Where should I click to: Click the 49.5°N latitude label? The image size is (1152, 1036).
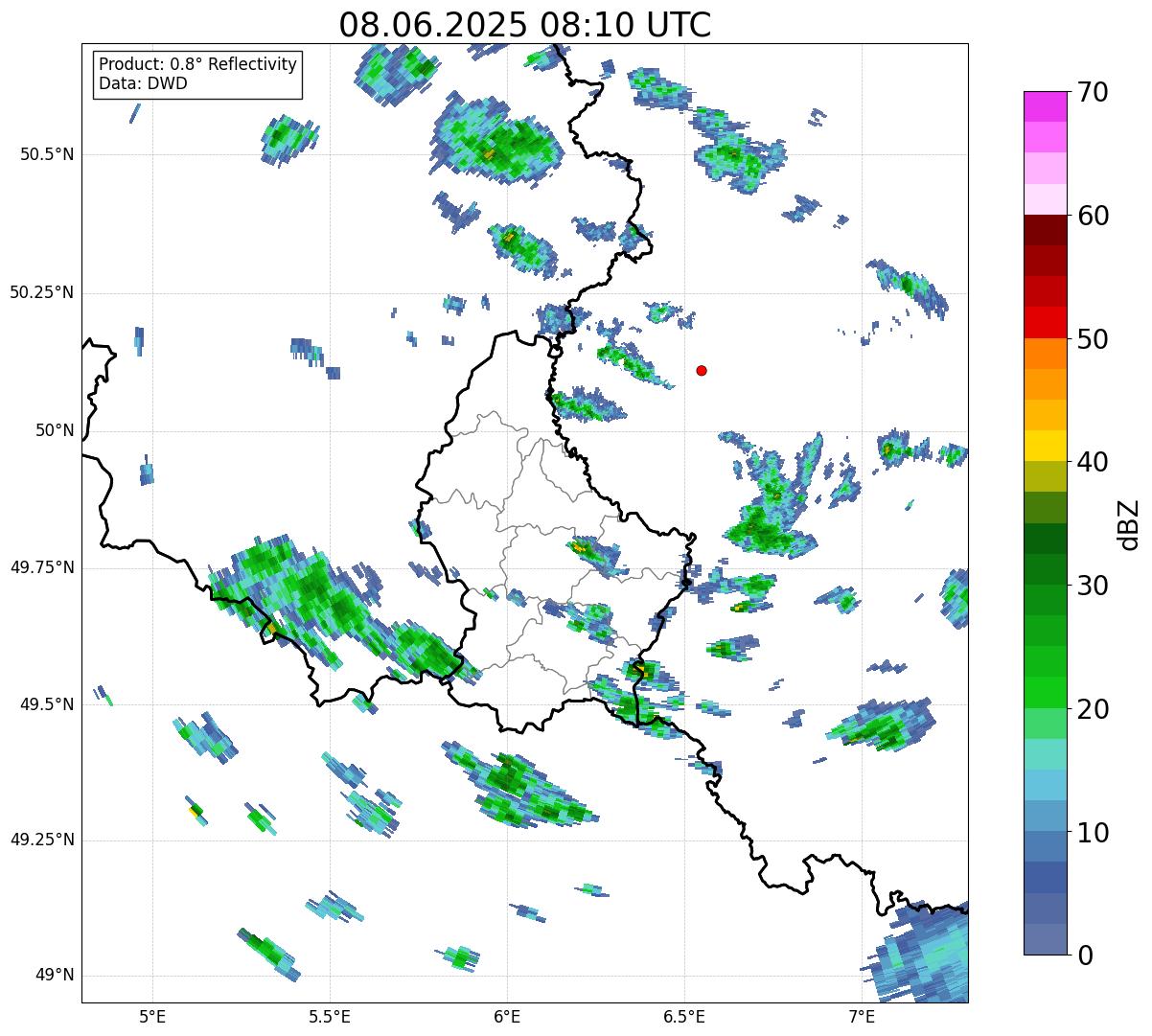pos(47,704)
